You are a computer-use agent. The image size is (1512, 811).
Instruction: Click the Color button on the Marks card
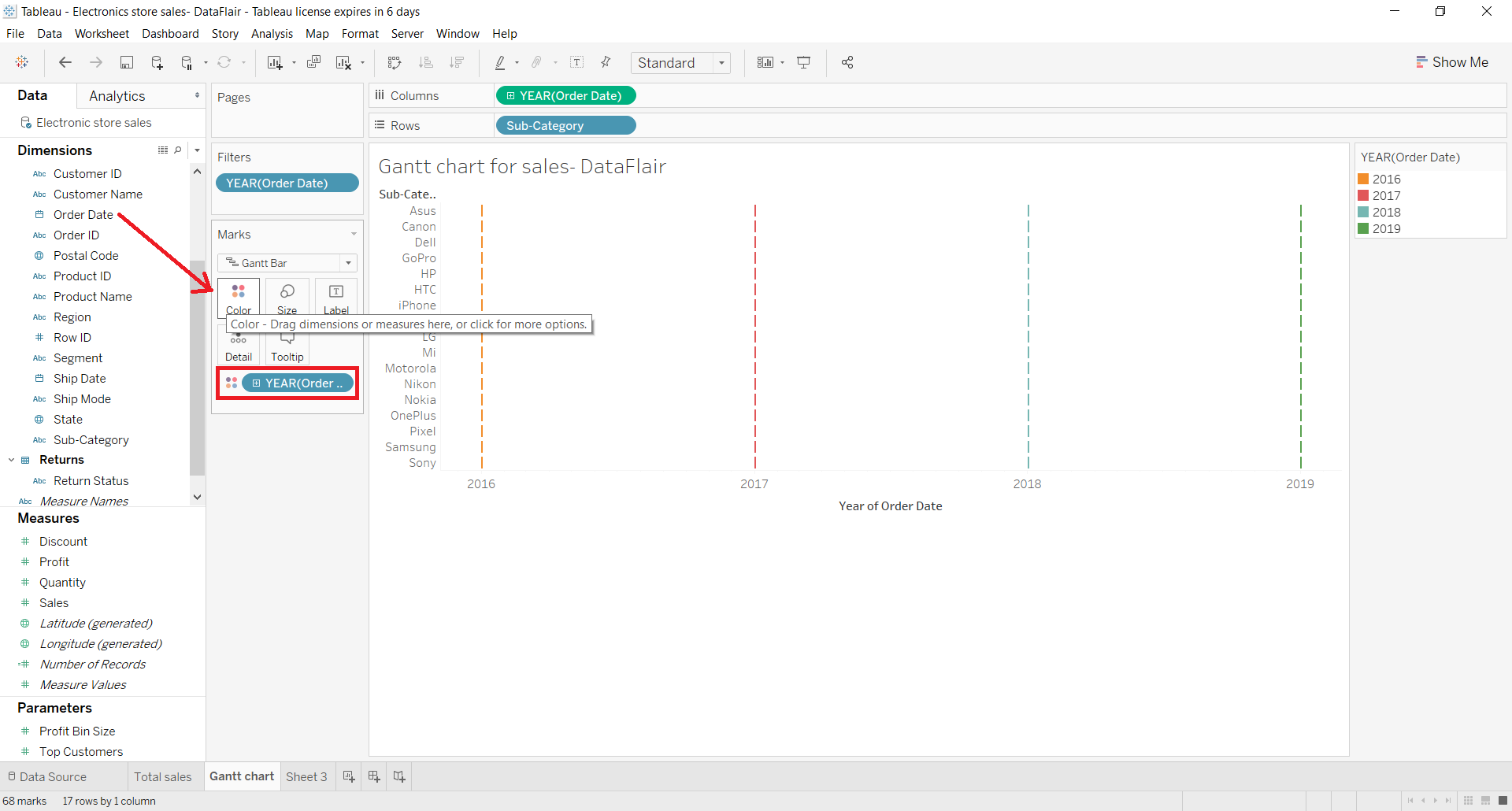238,298
